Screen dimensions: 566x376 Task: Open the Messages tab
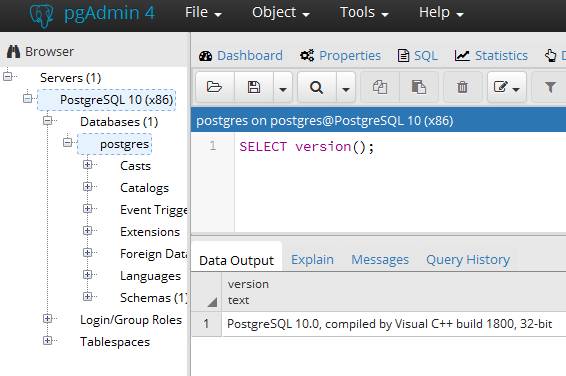point(380,260)
